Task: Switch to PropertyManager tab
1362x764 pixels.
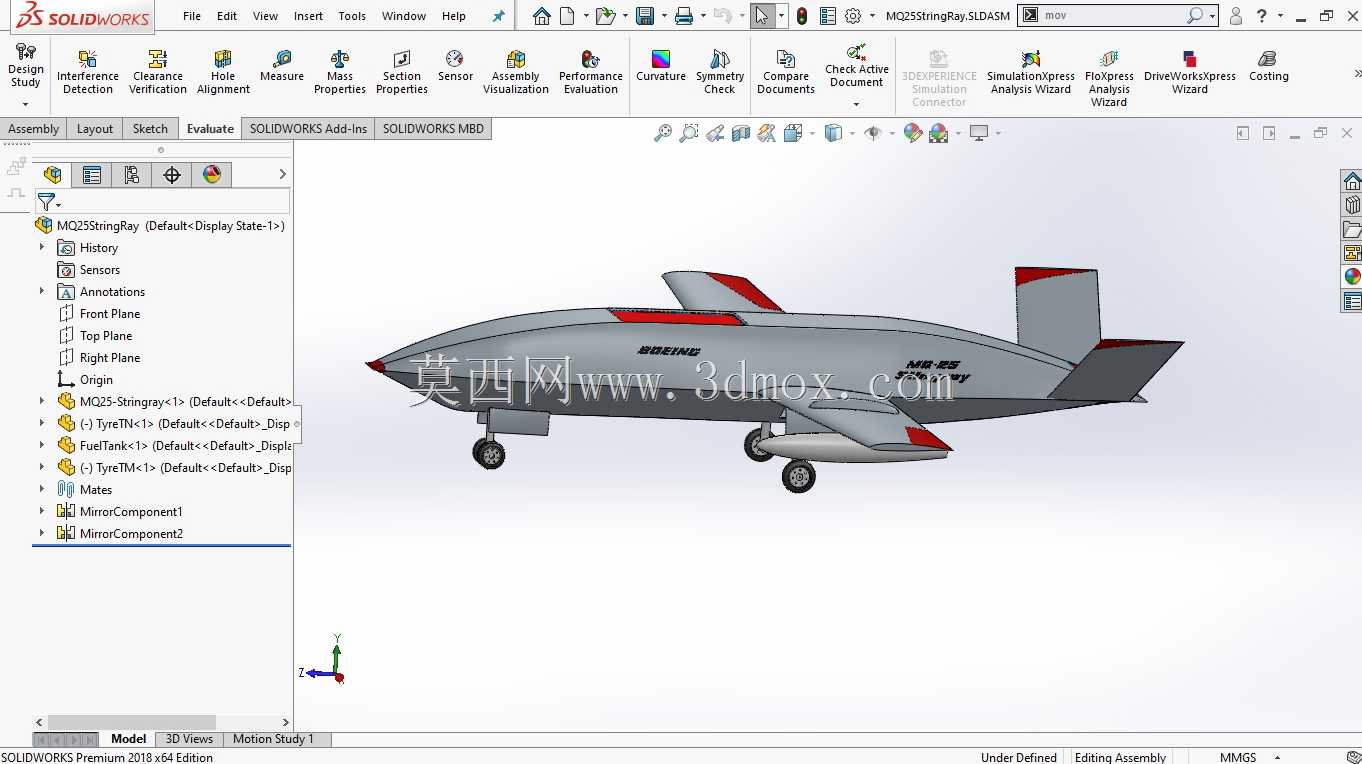Action: [92, 175]
